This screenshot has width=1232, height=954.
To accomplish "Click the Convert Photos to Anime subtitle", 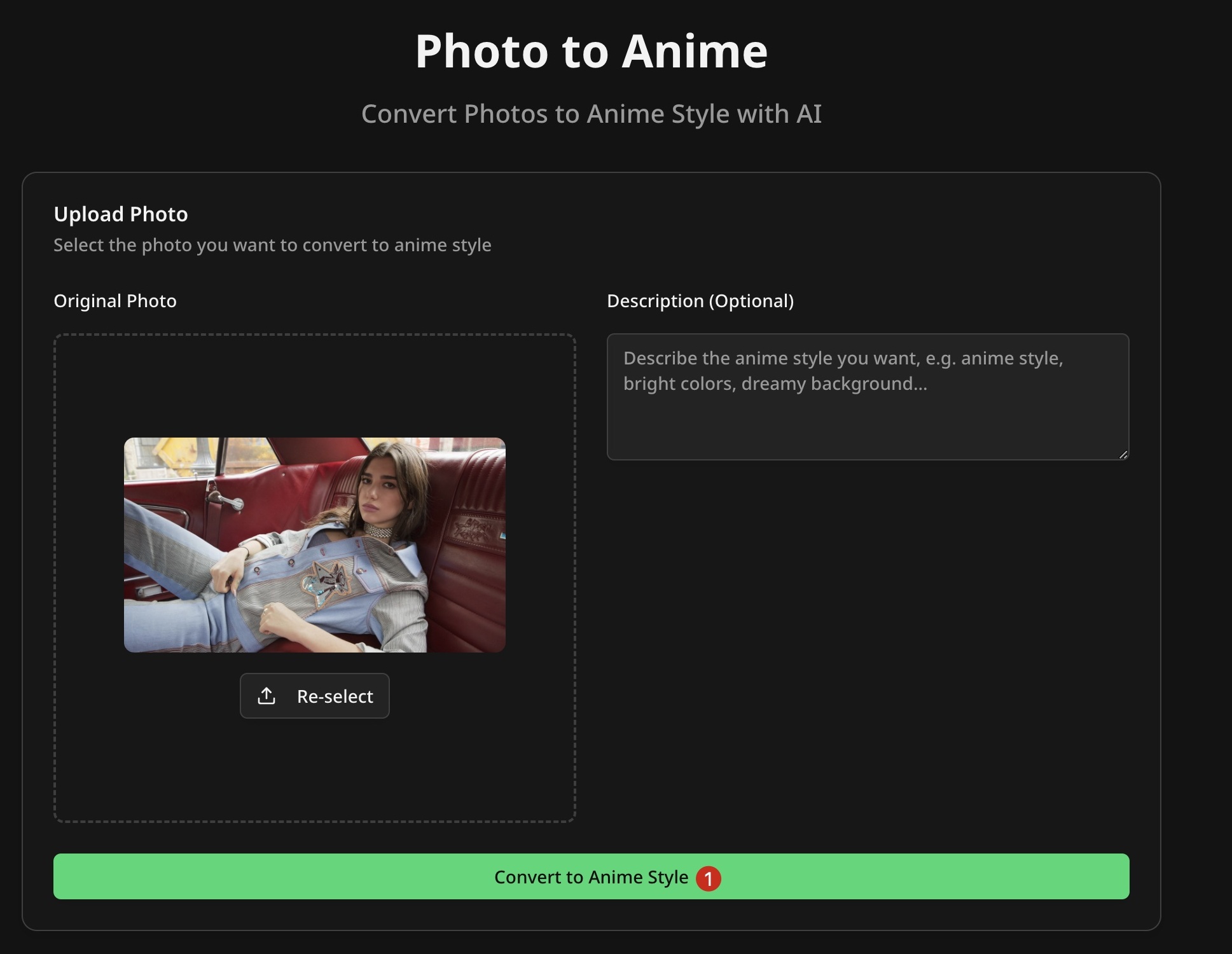I will click(x=591, y=114).
